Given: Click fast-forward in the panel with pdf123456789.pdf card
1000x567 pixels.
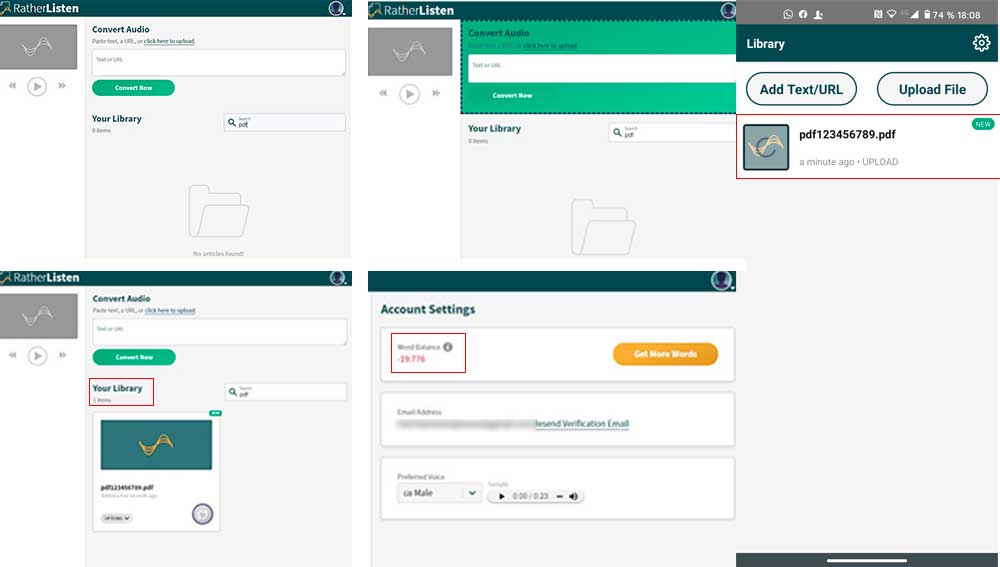Looking at the screenshot, I should (62, 355).
